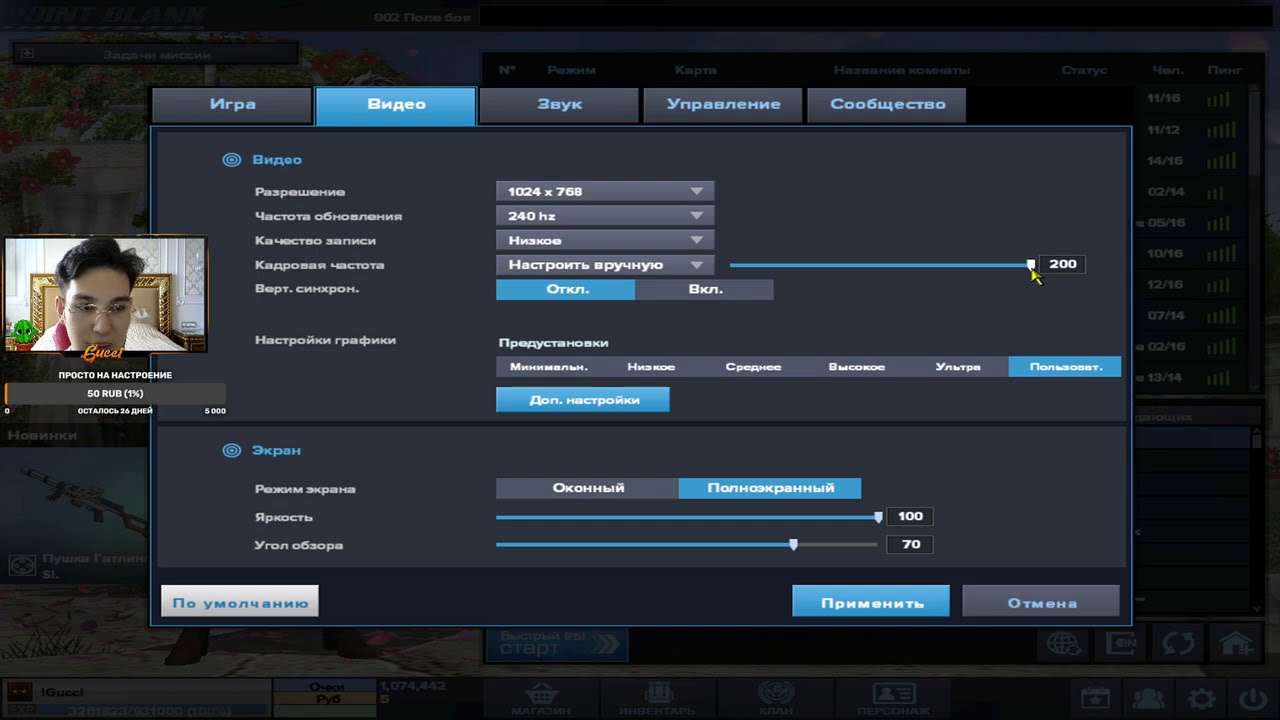Click the Яркость value field 100

click(910, 516)
